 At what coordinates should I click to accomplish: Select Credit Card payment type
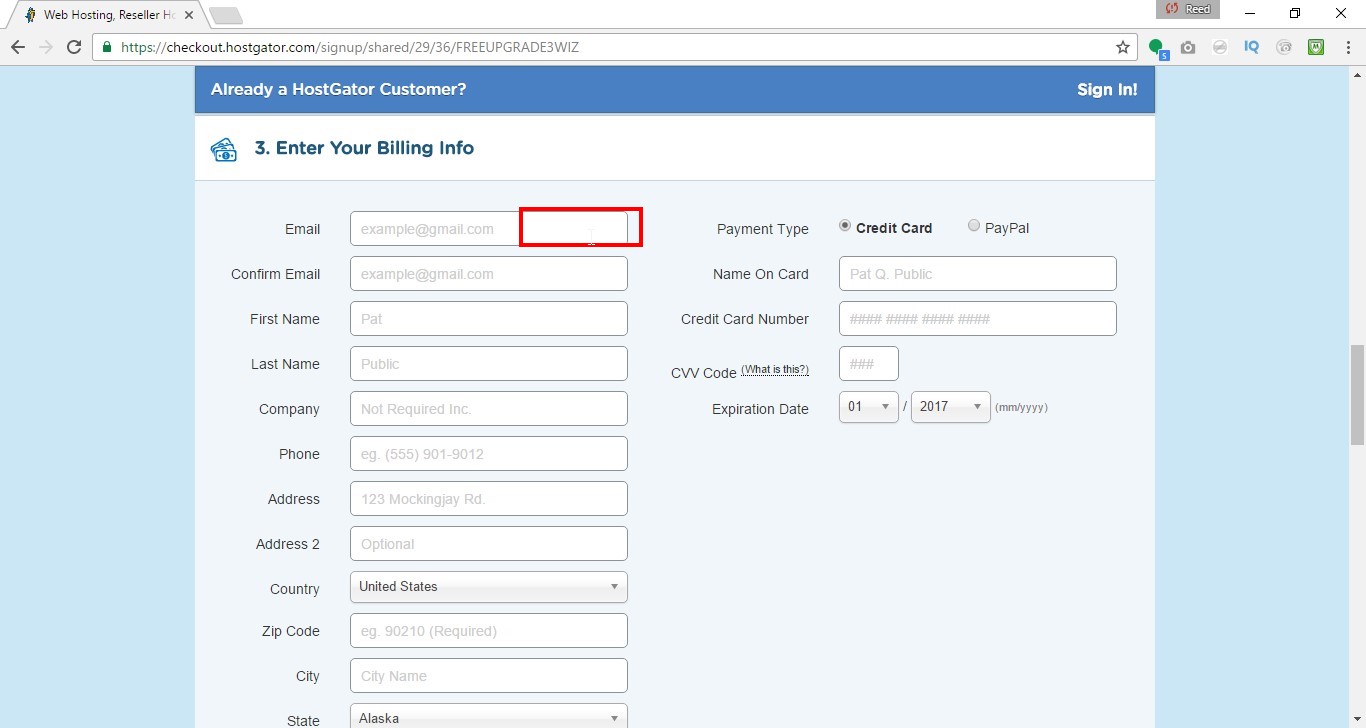pyautogui.click(x=846, y=226)
